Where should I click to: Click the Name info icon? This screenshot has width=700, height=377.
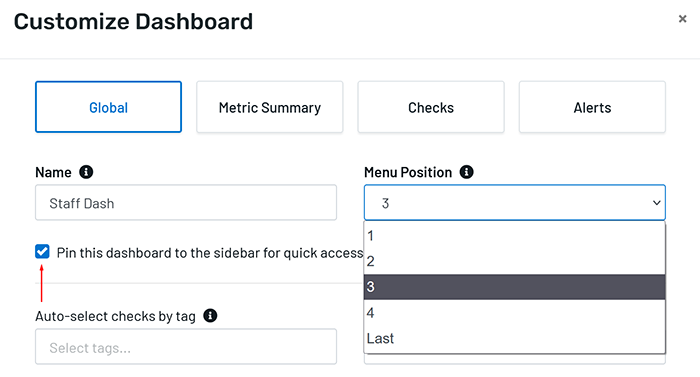tap(86, 172)
